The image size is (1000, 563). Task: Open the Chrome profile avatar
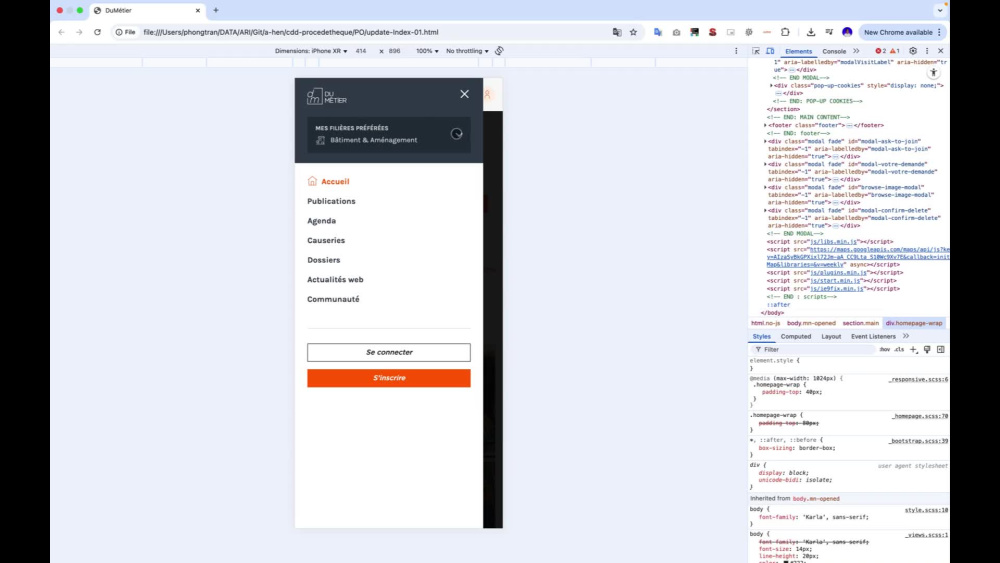point(847,32)
